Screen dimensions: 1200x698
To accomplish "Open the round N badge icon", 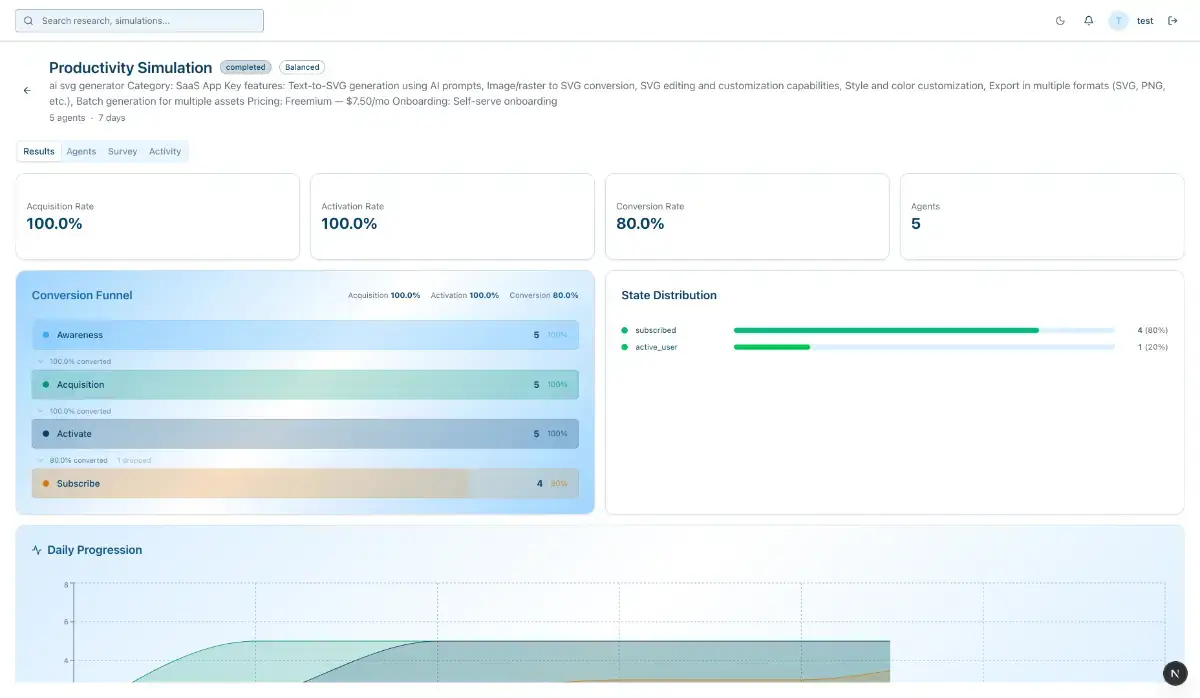I will (x=1175, y=674).
